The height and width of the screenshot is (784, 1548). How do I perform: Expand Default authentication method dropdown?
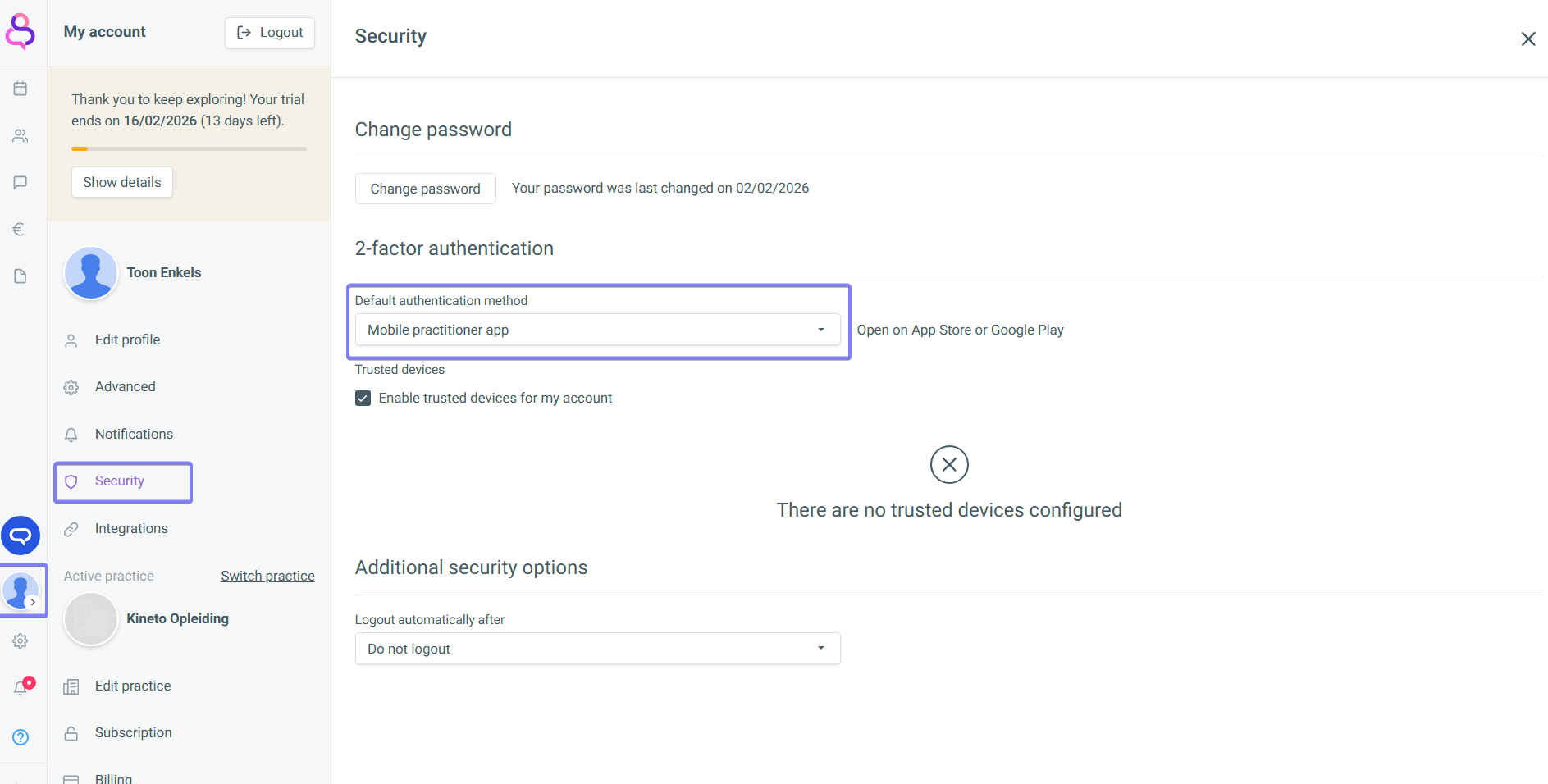tap(597, 330)
